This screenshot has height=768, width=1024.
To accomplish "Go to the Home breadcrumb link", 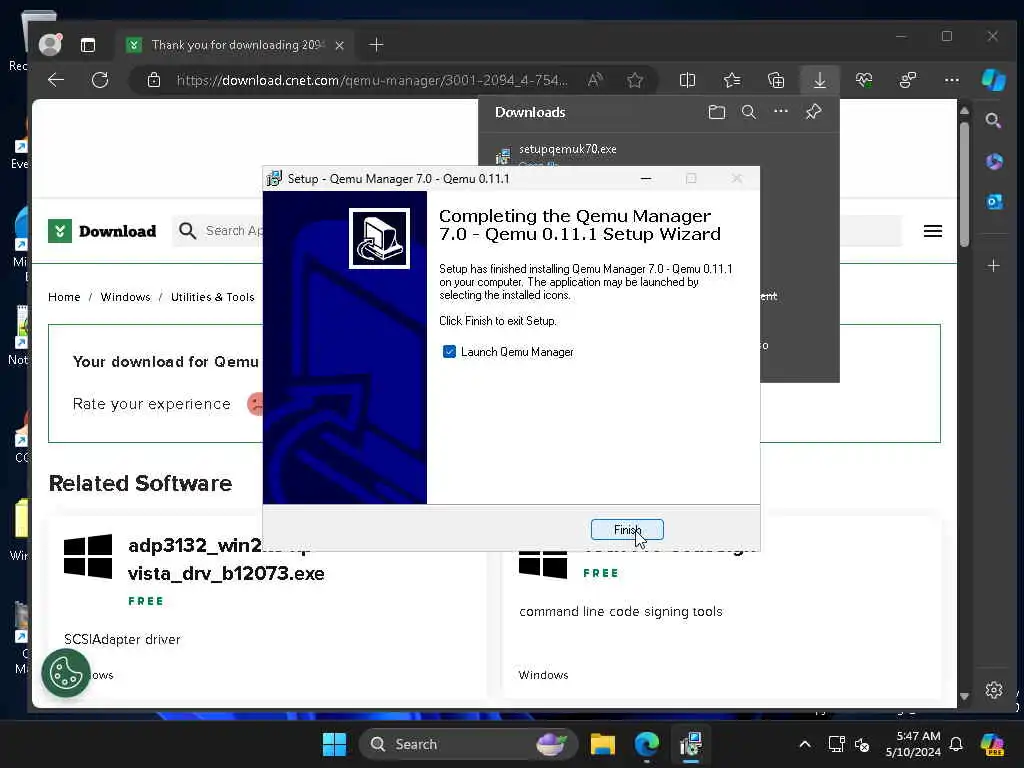I will pyautogui.click(x=64, y=297).
